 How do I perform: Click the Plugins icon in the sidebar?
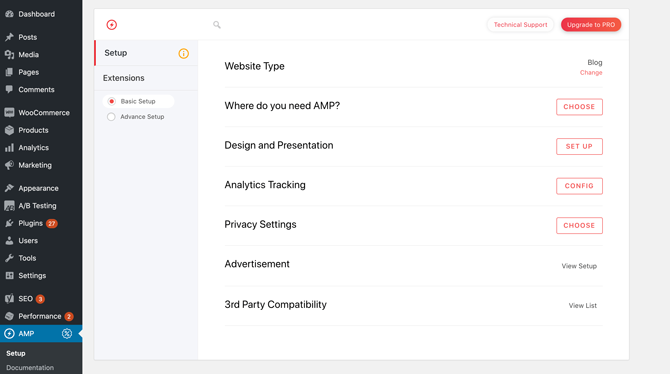coord(9,223)
